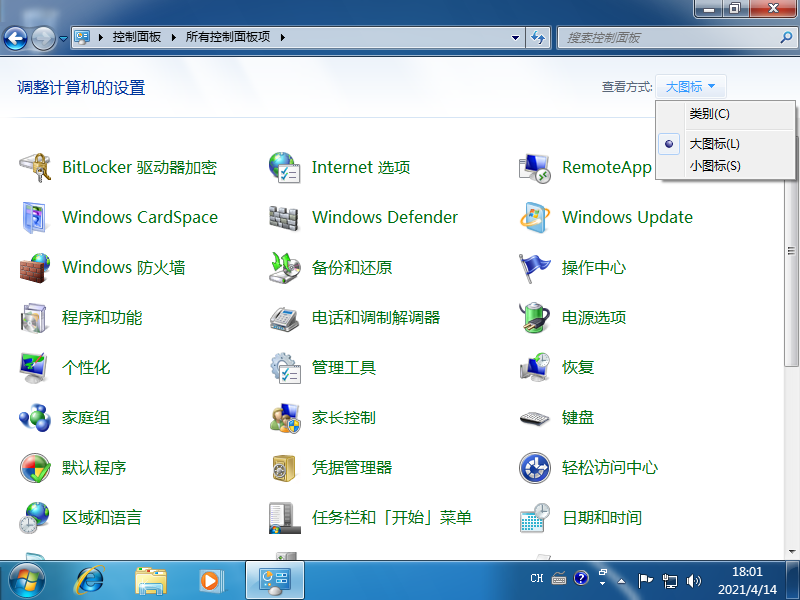Expand the 查看方式 大图标 dropdown
Image resolution: width=800 pixels, height=600 pixels.
click(691, 87)
